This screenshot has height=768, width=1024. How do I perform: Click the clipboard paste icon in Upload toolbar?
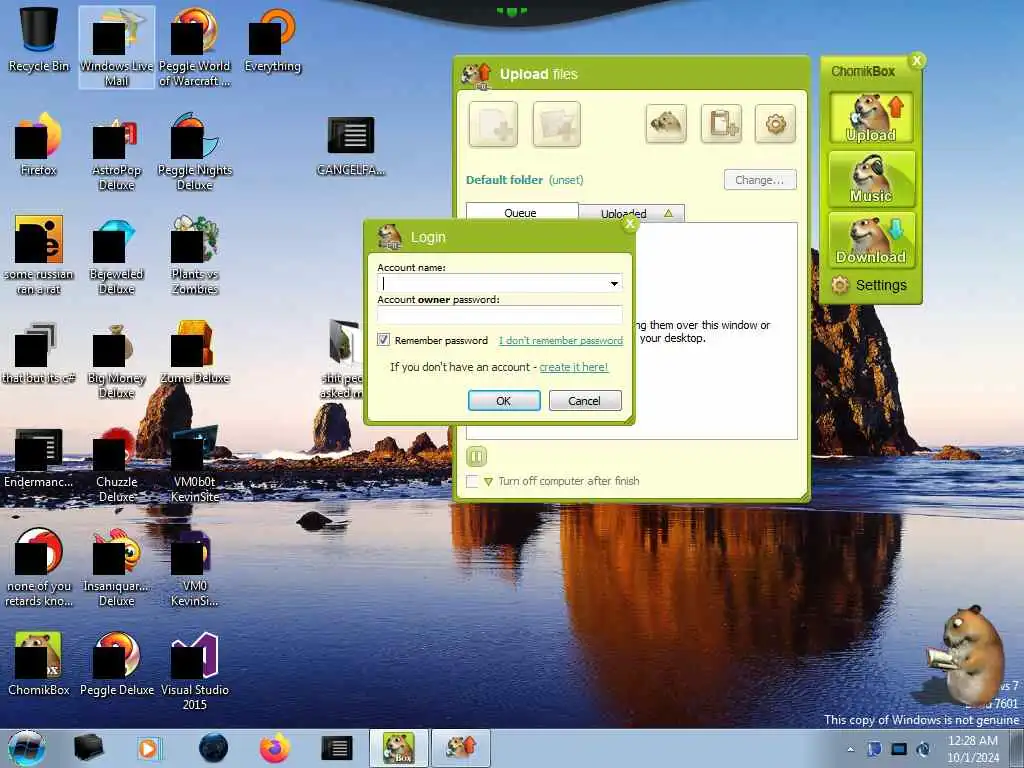coord(721,123)
